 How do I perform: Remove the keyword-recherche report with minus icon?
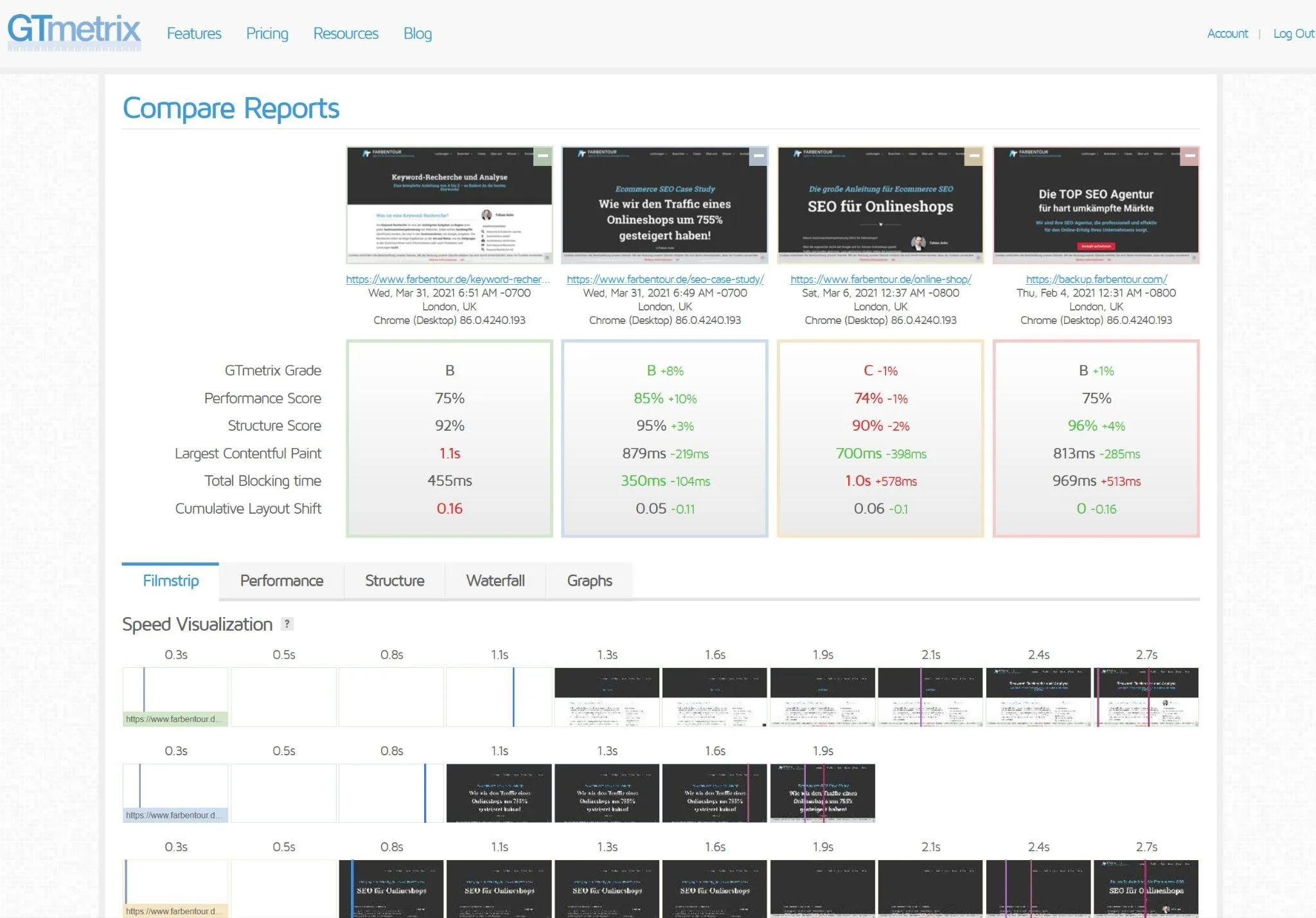coord(543,156)
